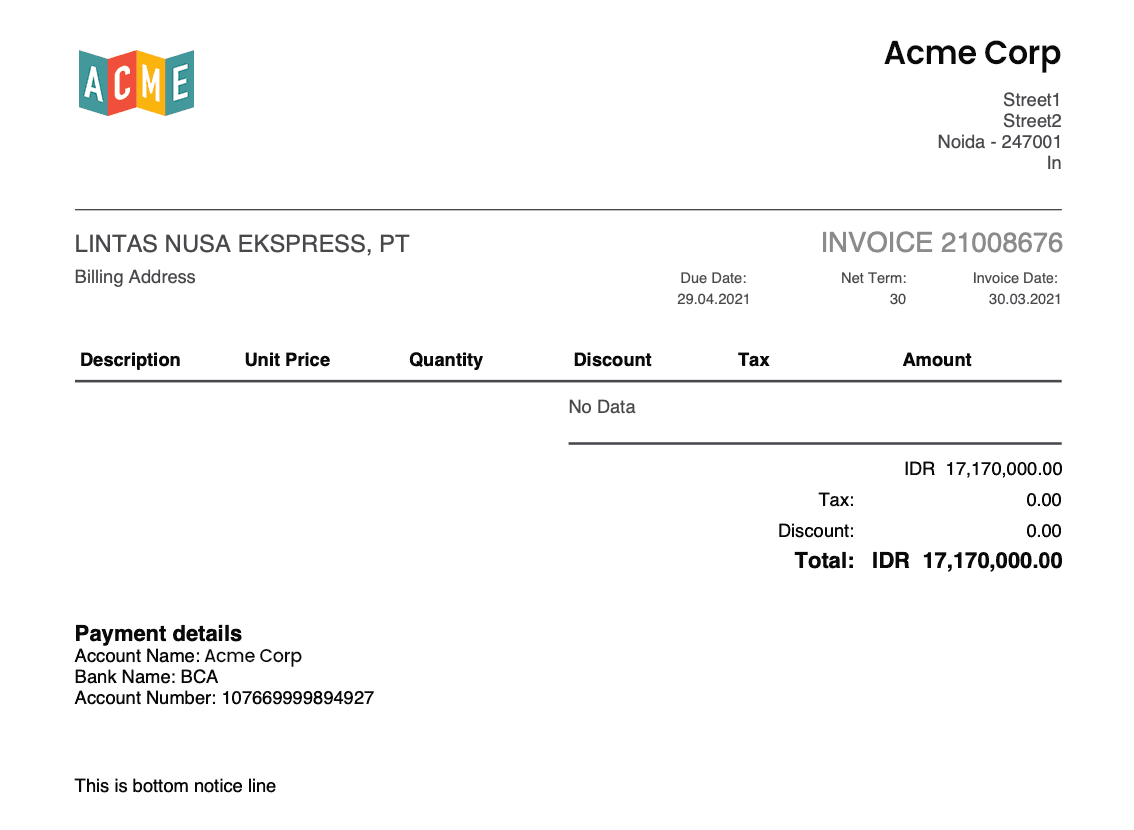Select the Quantity column header

(x=445, y=360)
